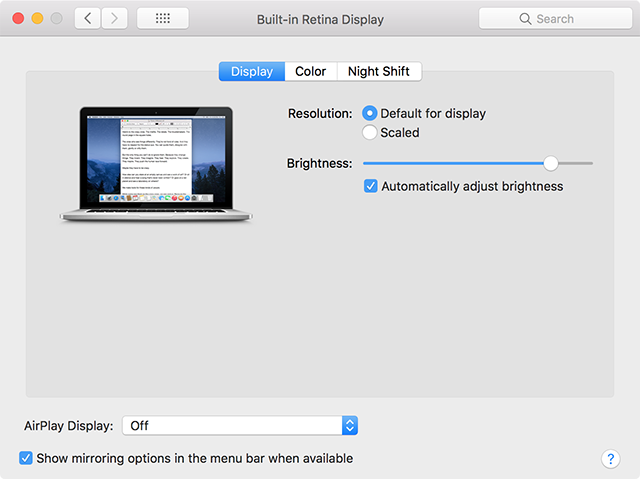The image size is (640, 479).
Task: Uncheck Show mirroring options in menu bar
Action: point(26,458)
